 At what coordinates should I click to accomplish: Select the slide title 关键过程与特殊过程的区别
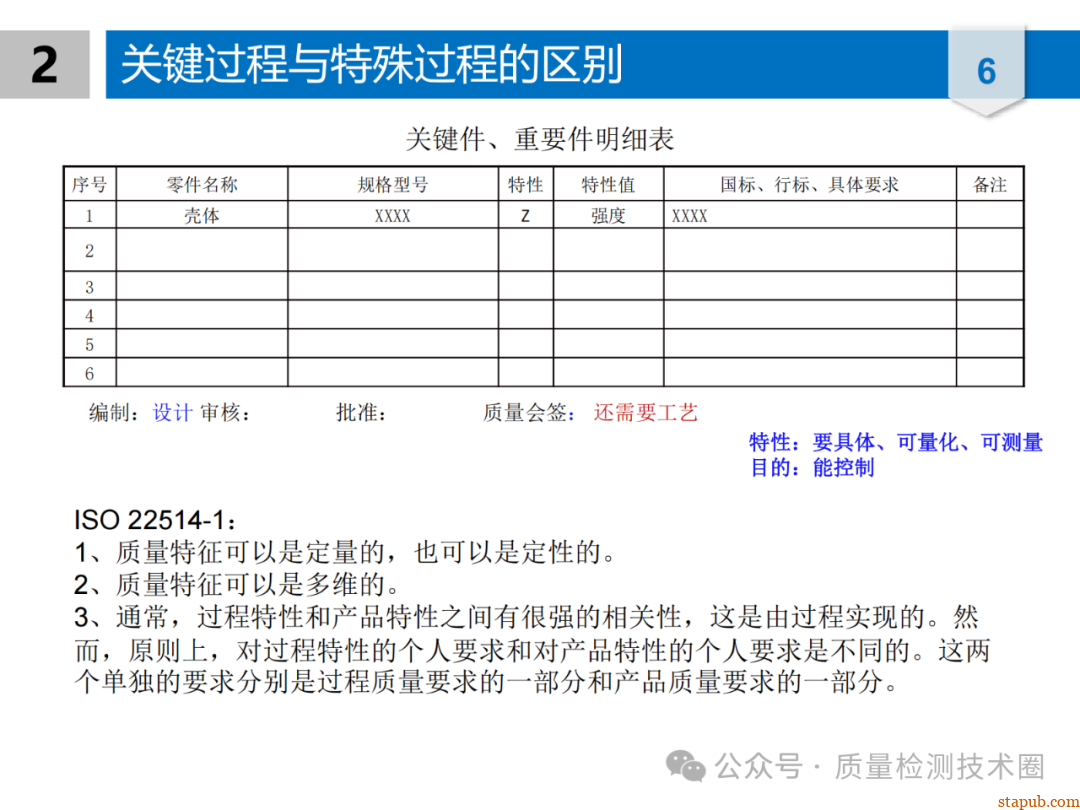click(x=372, y=65)
